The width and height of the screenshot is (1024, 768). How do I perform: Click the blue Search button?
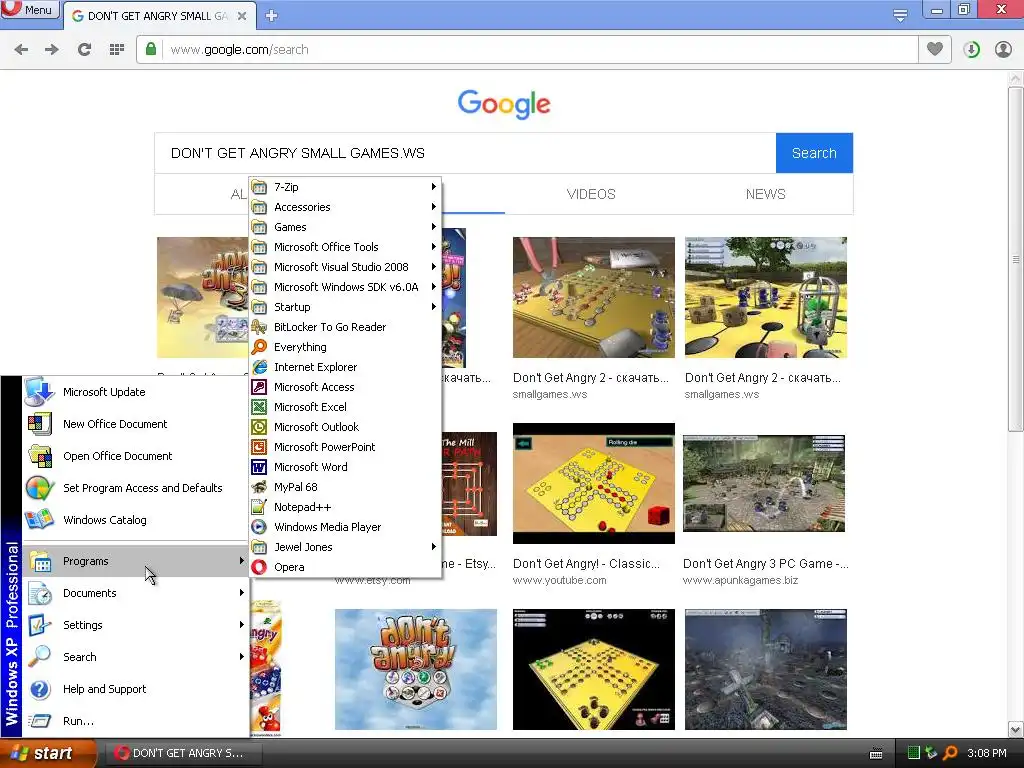click(814, 153)
